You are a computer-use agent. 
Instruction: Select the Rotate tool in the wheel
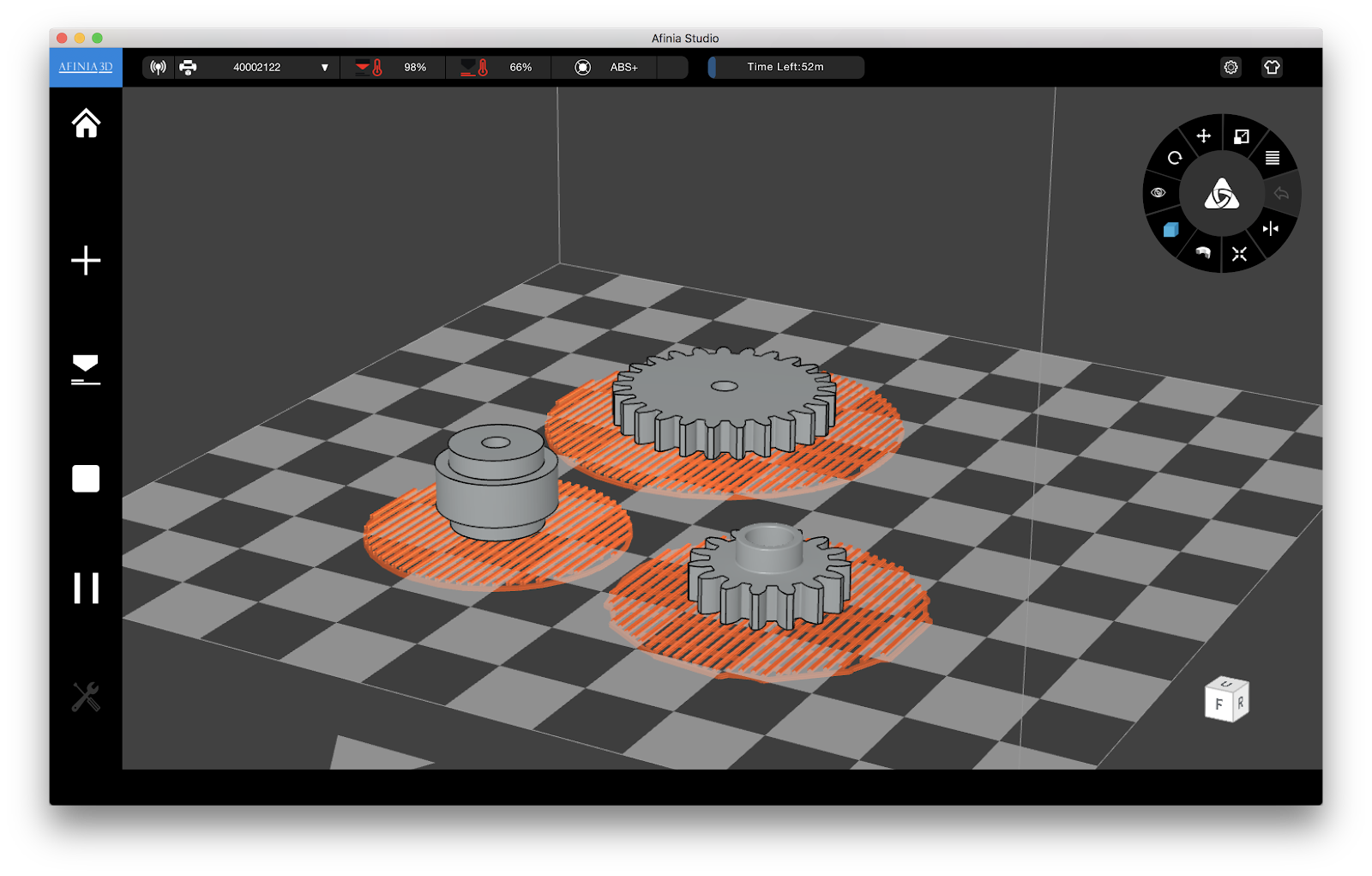[1175, 158]
